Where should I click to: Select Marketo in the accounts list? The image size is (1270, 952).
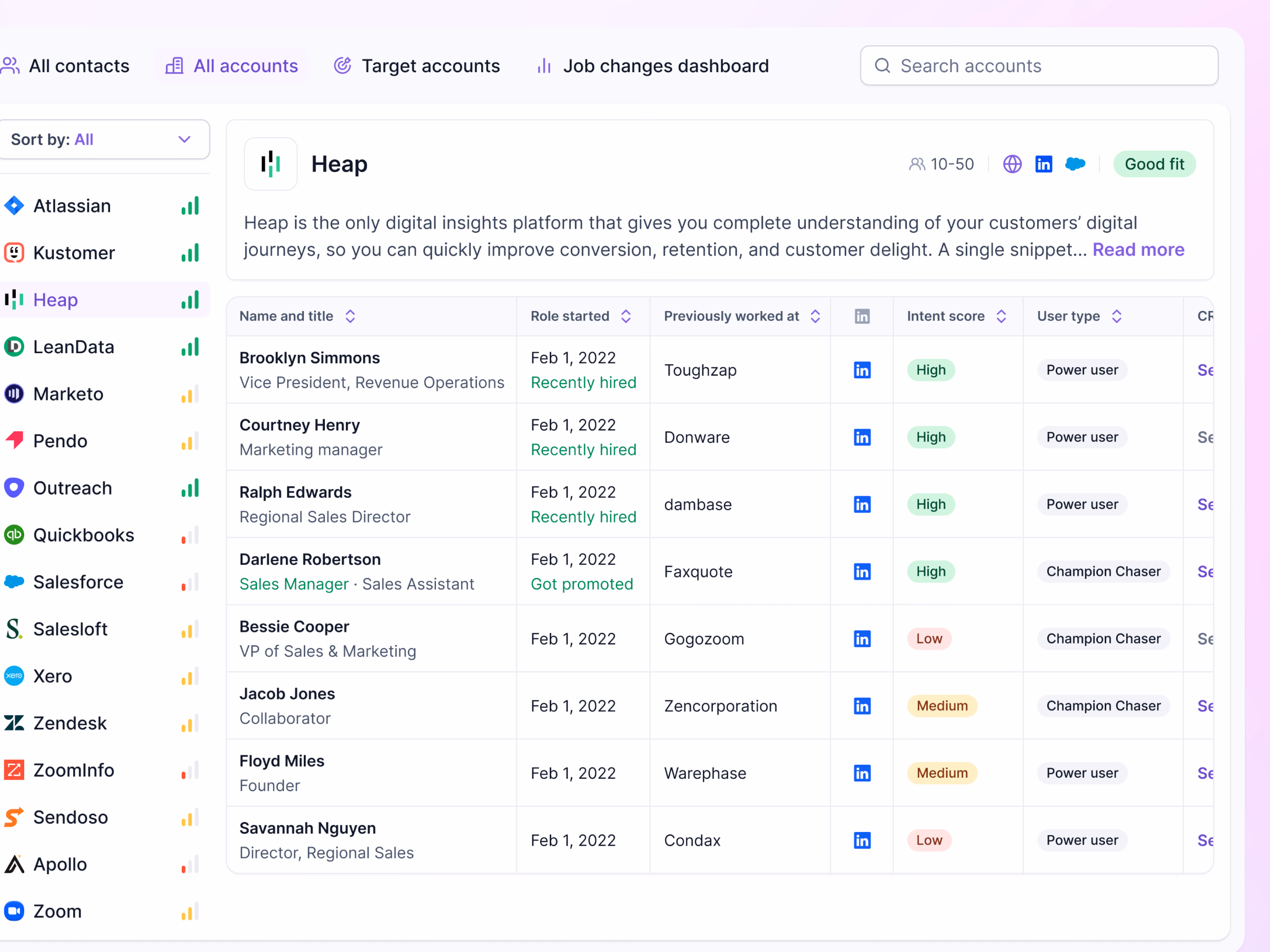pos(104,394)
